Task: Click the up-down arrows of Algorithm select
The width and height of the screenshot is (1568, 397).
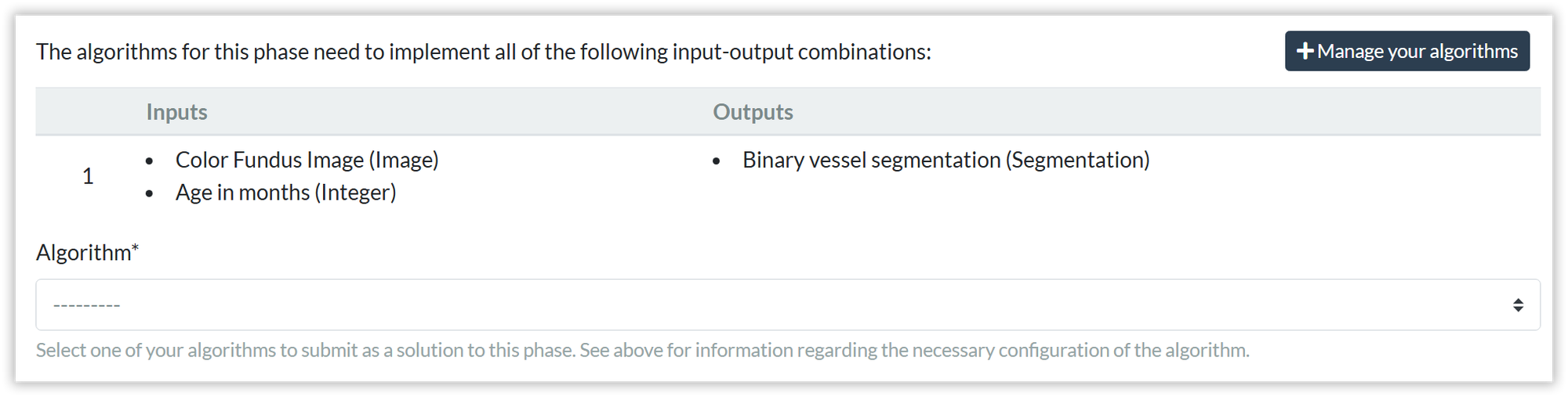Action: coord(1518,305)
